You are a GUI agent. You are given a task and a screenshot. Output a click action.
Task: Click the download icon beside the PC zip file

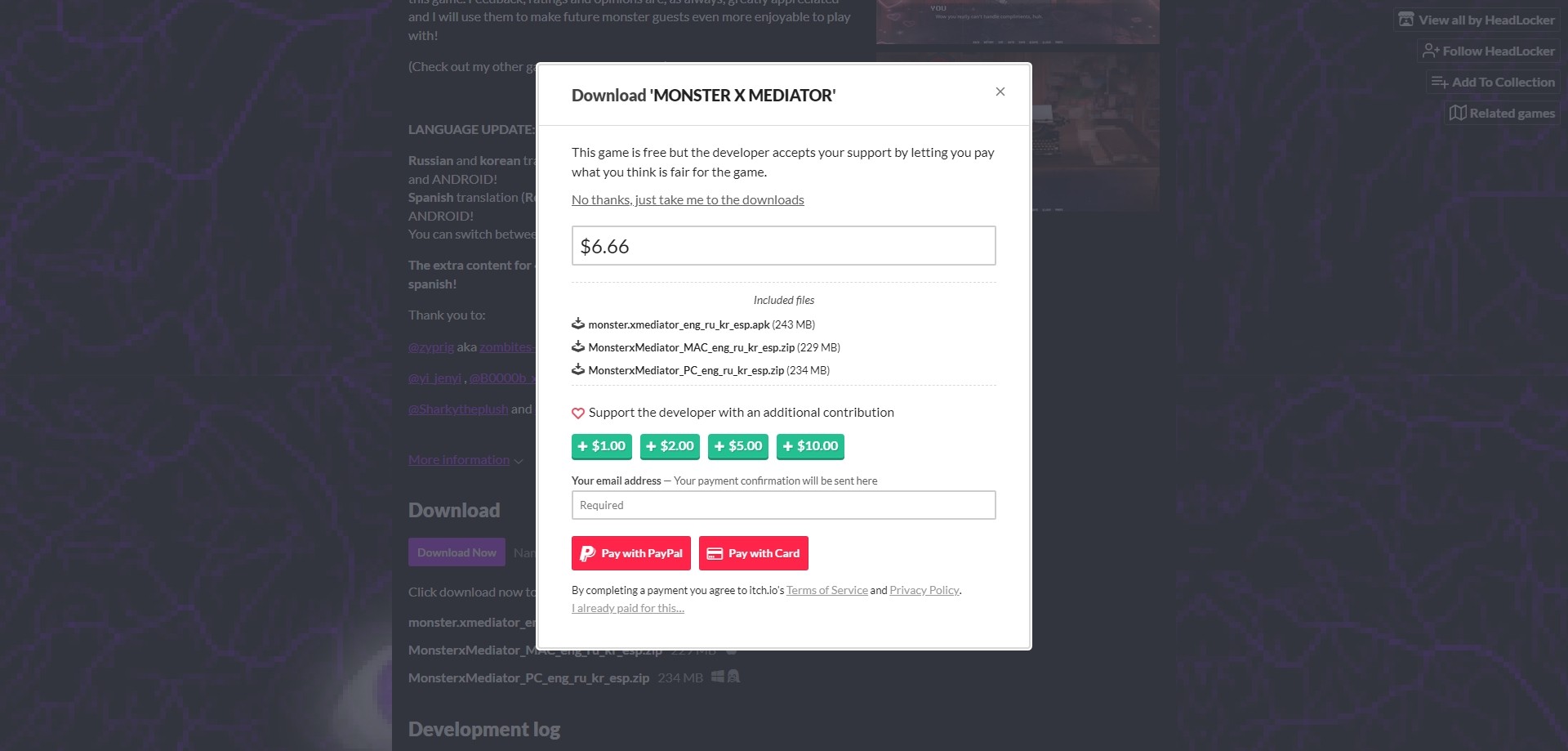(578, 369)
